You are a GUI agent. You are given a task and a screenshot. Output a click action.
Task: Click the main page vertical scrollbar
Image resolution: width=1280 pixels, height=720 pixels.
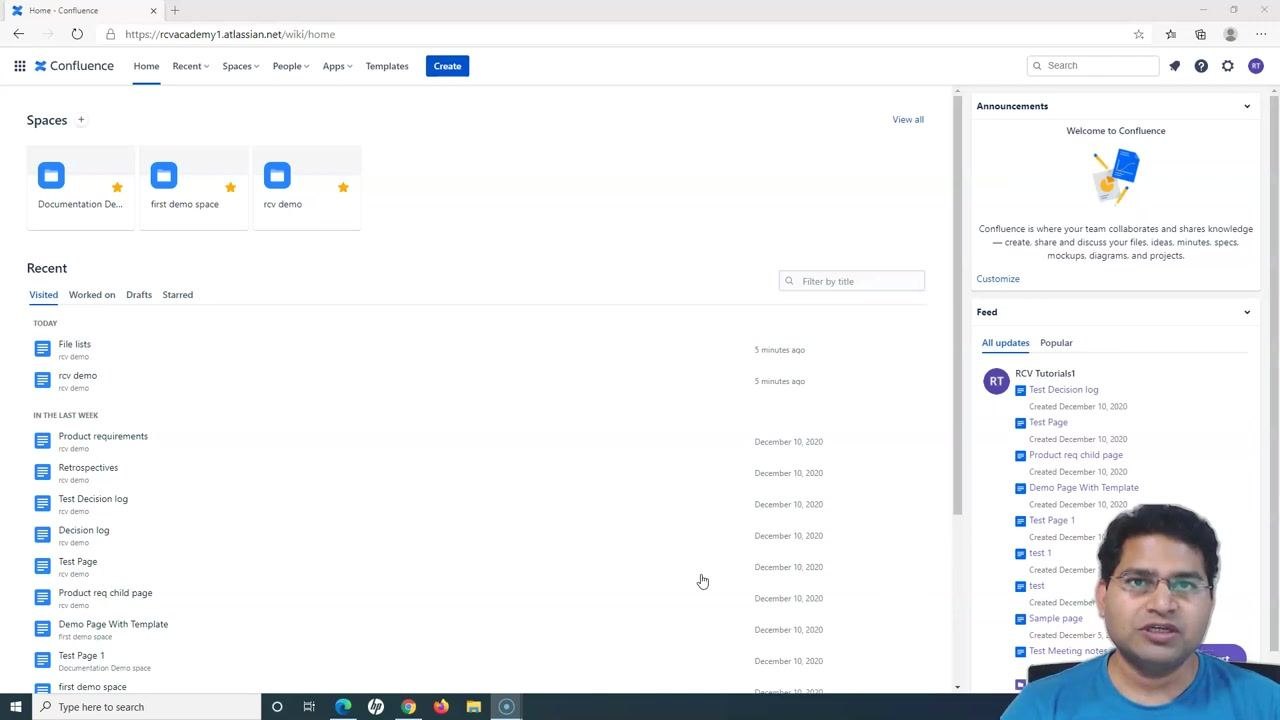(958, 304)
